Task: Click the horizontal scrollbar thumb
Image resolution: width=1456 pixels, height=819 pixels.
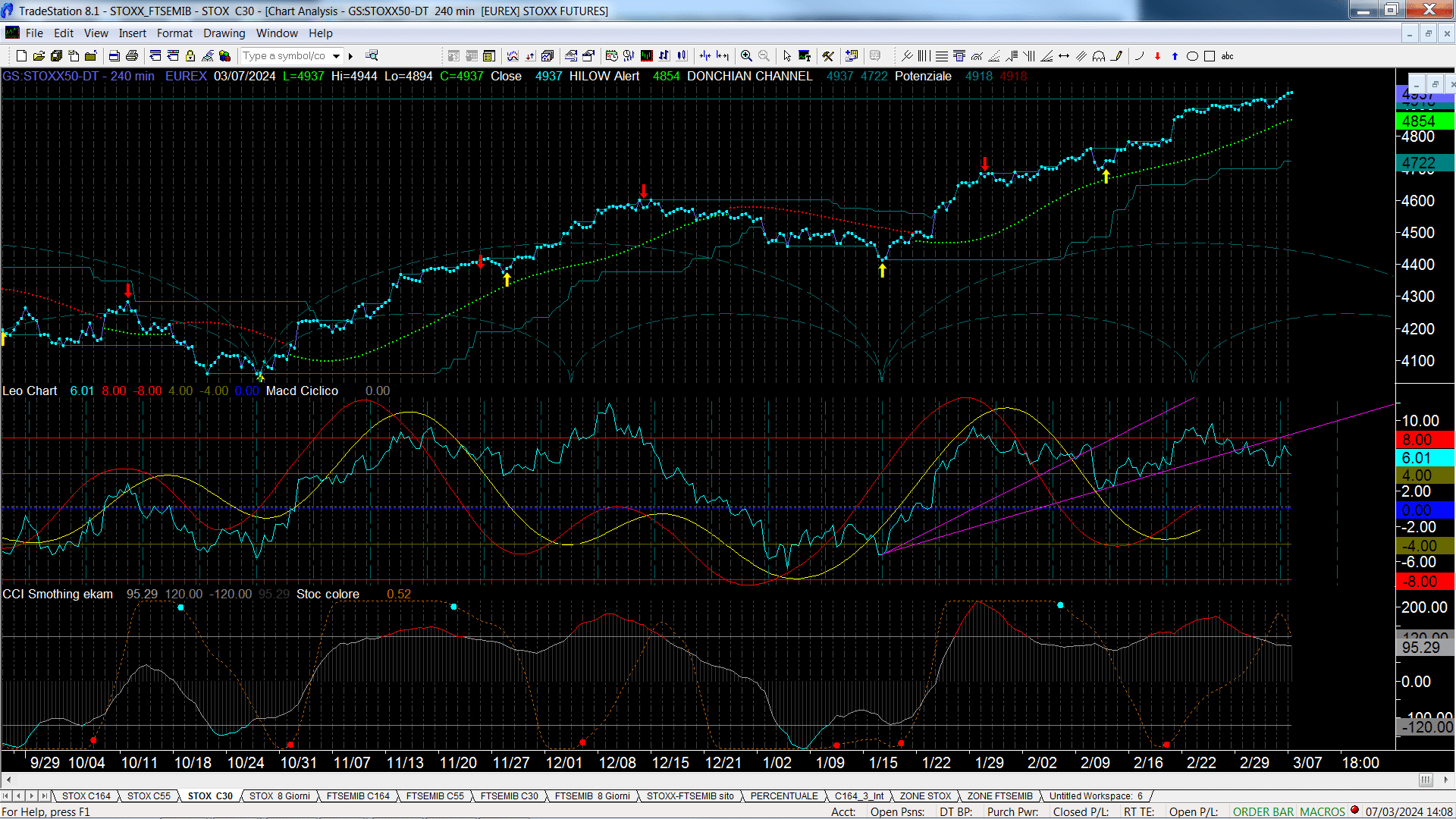Action: tap(1426, 780)
